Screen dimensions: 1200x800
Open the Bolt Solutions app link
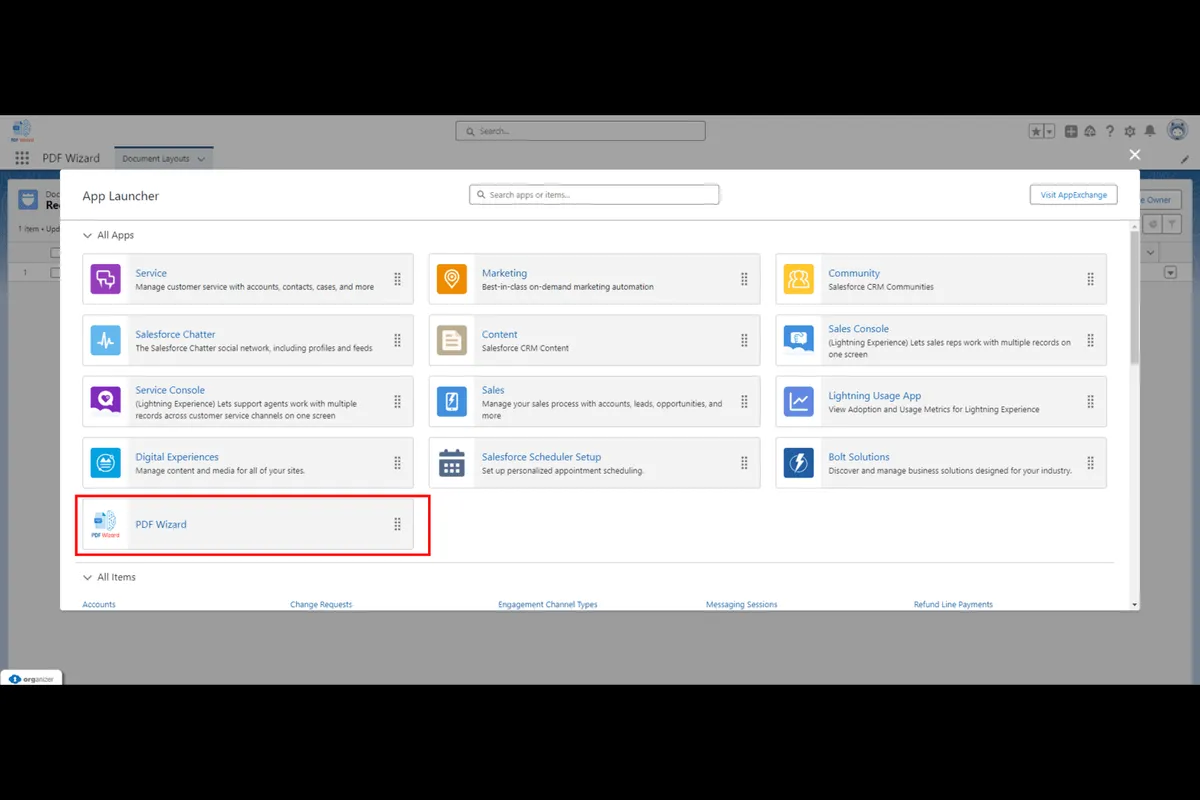click(859, 457)
